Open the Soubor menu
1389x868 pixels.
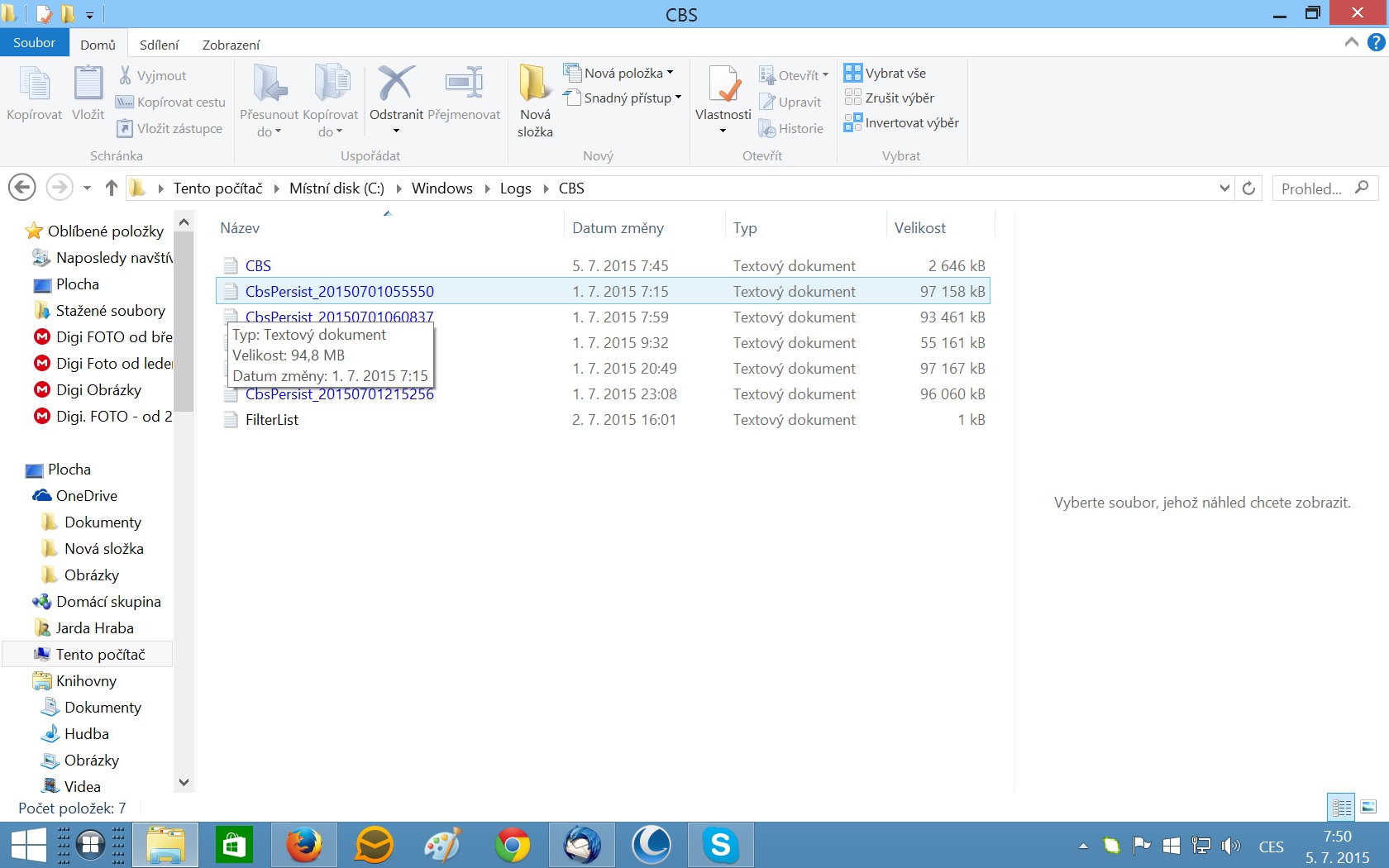point(34,43)
